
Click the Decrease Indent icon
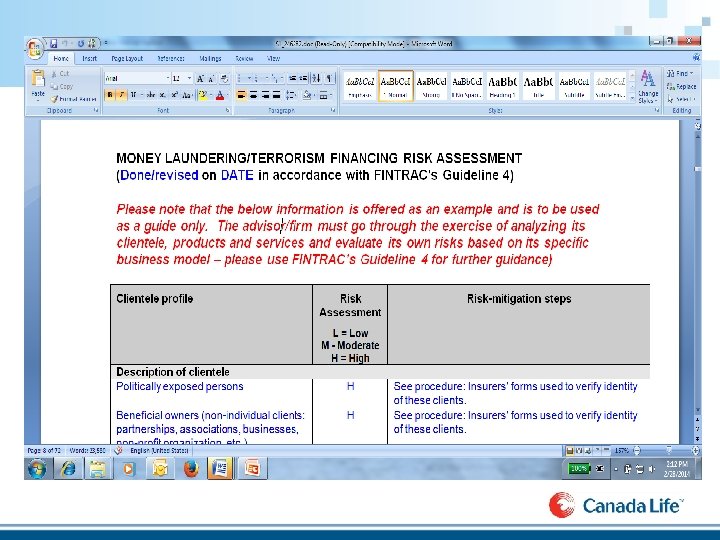tap(292, 79)
